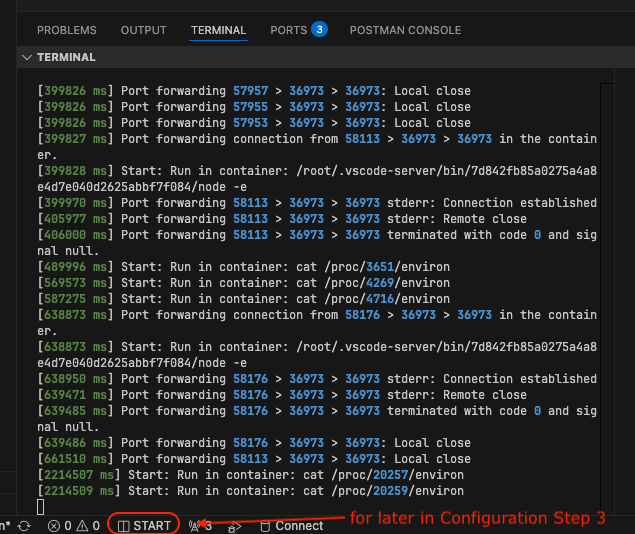Image resolution: width=635 pixels, height=534 pixels.
Task: Switch to the POSTMAN CONSOLE tab
Action: (x=405, y=30)
